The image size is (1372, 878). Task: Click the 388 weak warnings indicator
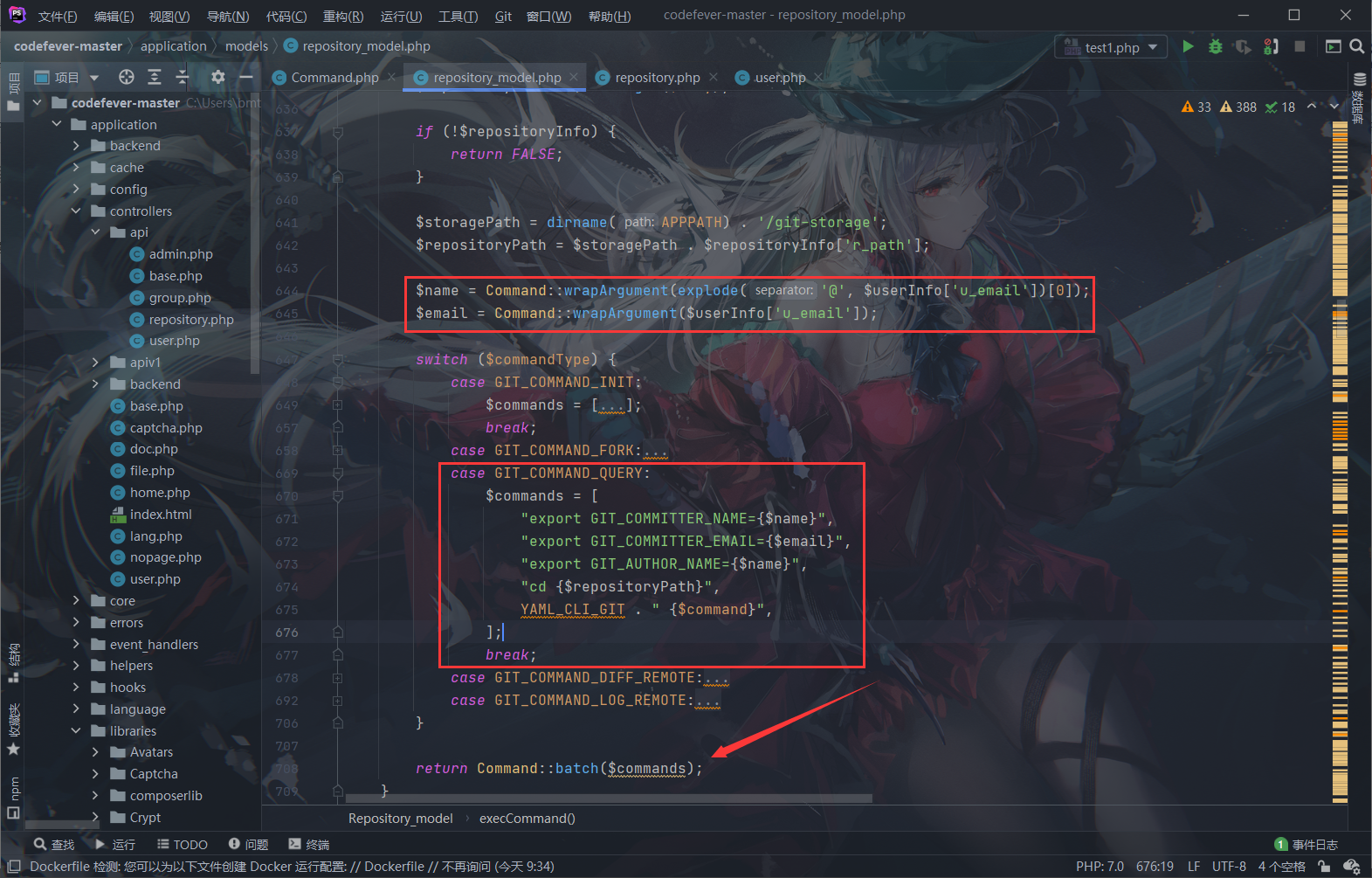tap(1238, 107)
